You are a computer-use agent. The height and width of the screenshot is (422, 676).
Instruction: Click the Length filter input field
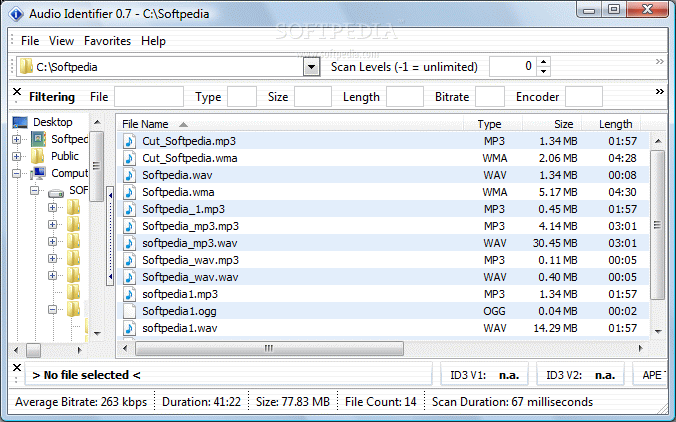(x=405, y=97)
